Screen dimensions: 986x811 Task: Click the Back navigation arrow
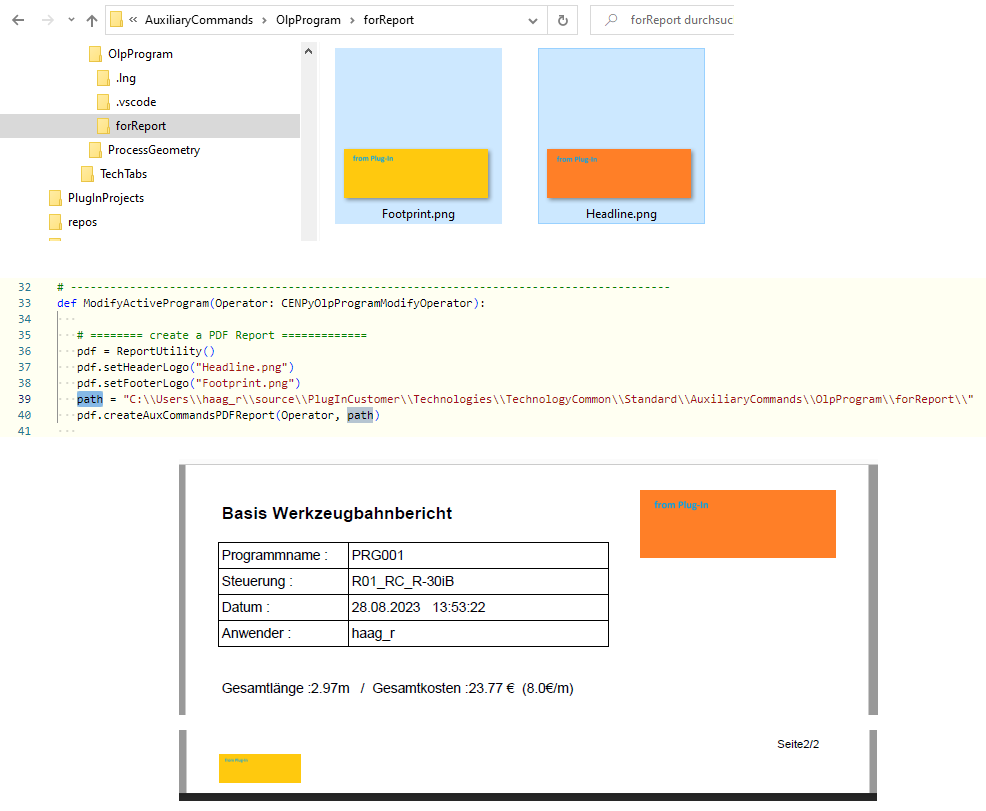click(17, 20)
